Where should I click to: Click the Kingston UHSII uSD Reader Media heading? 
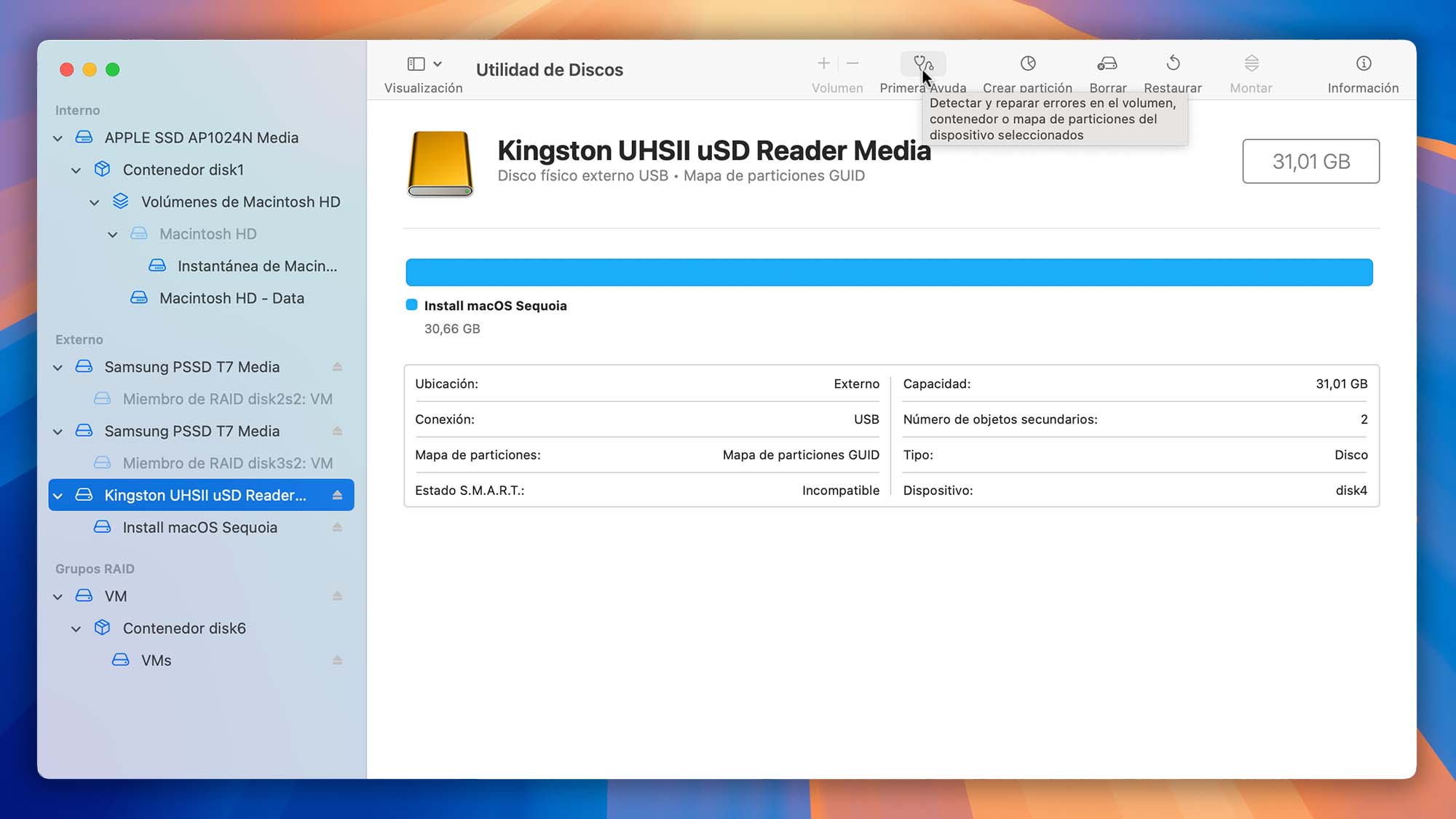(714, 151)
